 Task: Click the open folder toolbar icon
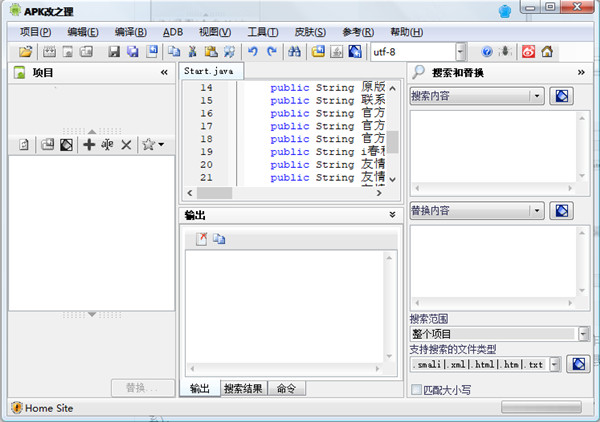point(26,51)
